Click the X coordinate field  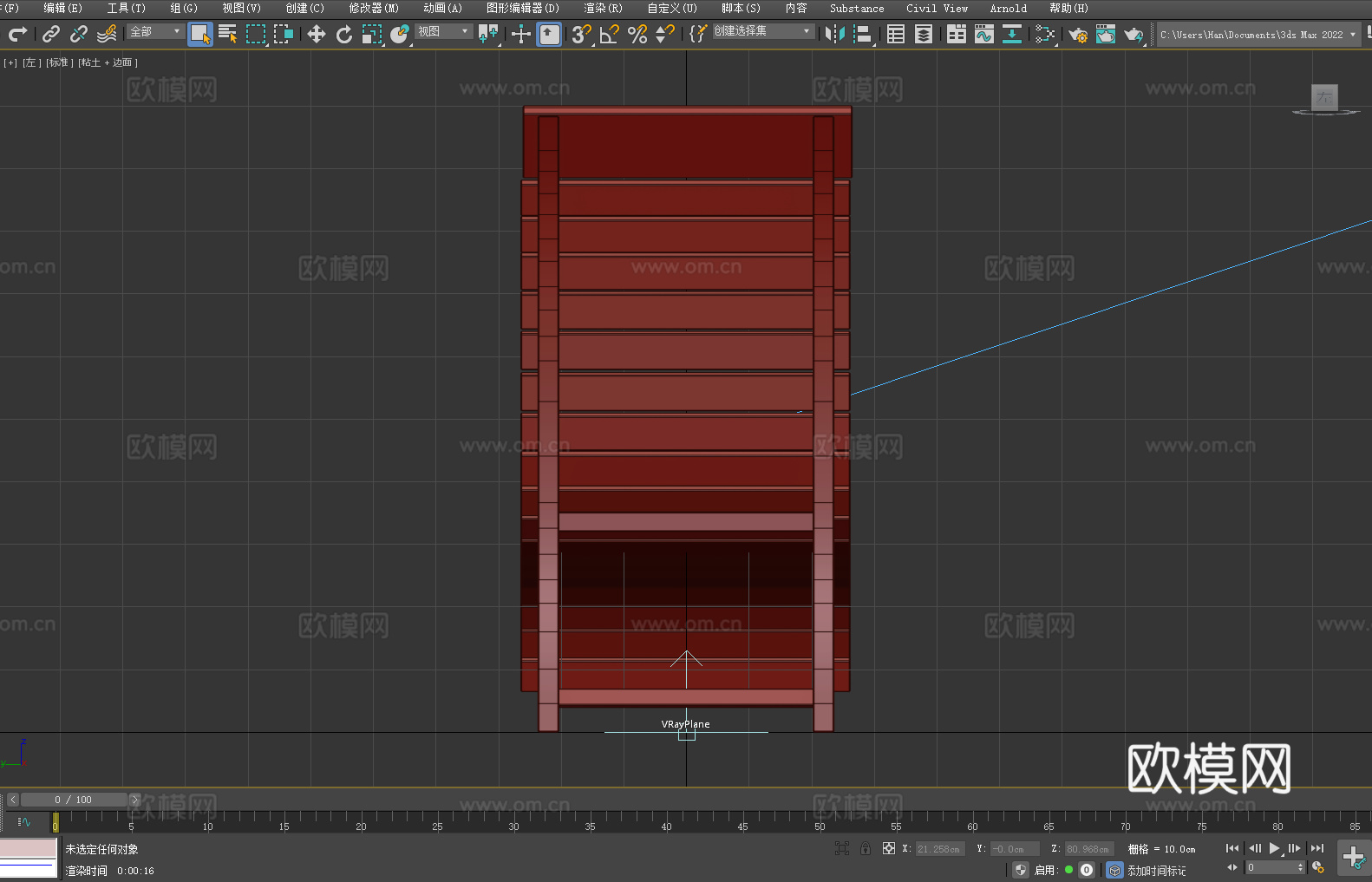pyautogui.click(x=938, y=849)
